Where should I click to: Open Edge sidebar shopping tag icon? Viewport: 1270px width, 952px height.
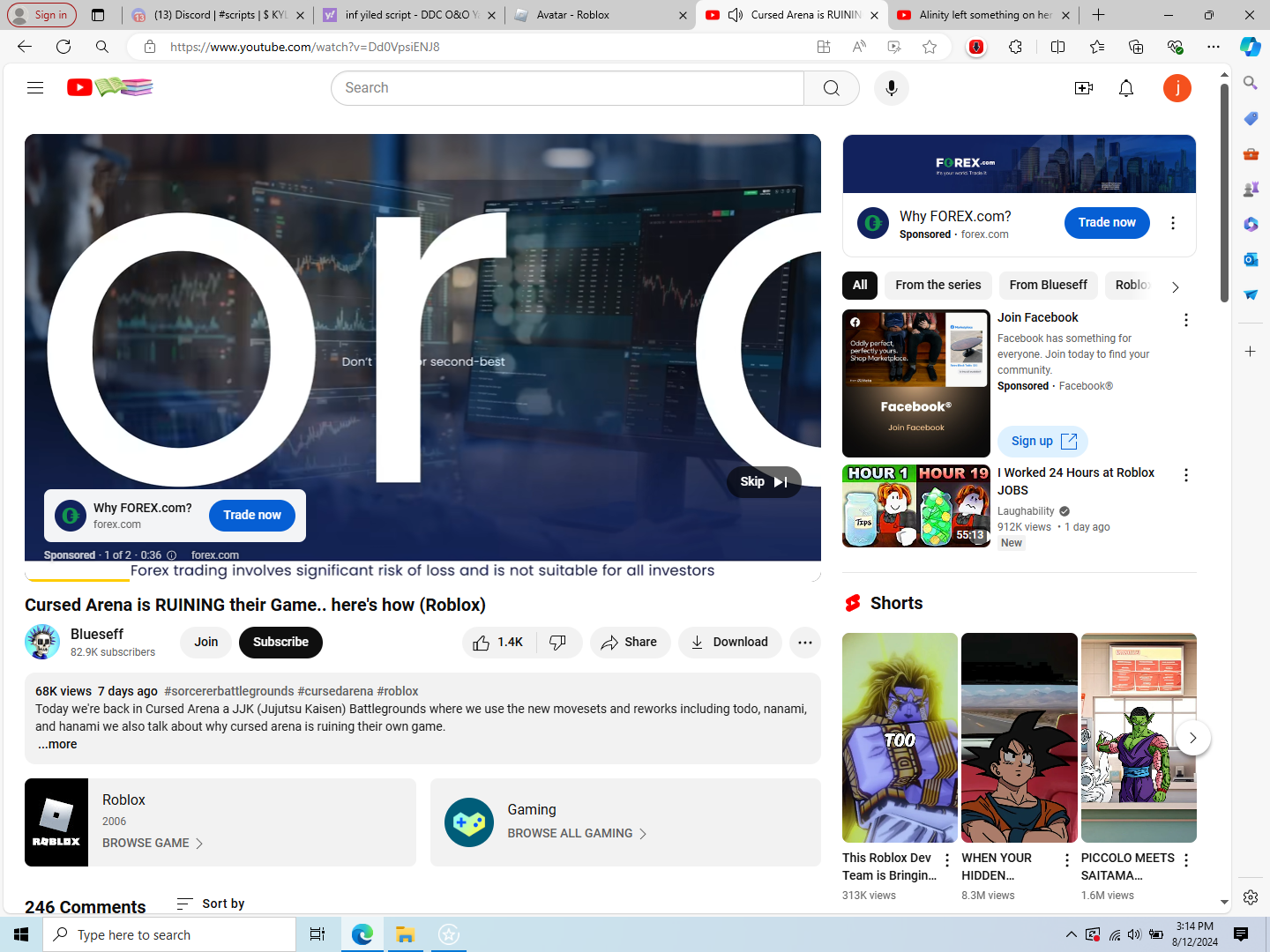click(x=1251, y=118)
